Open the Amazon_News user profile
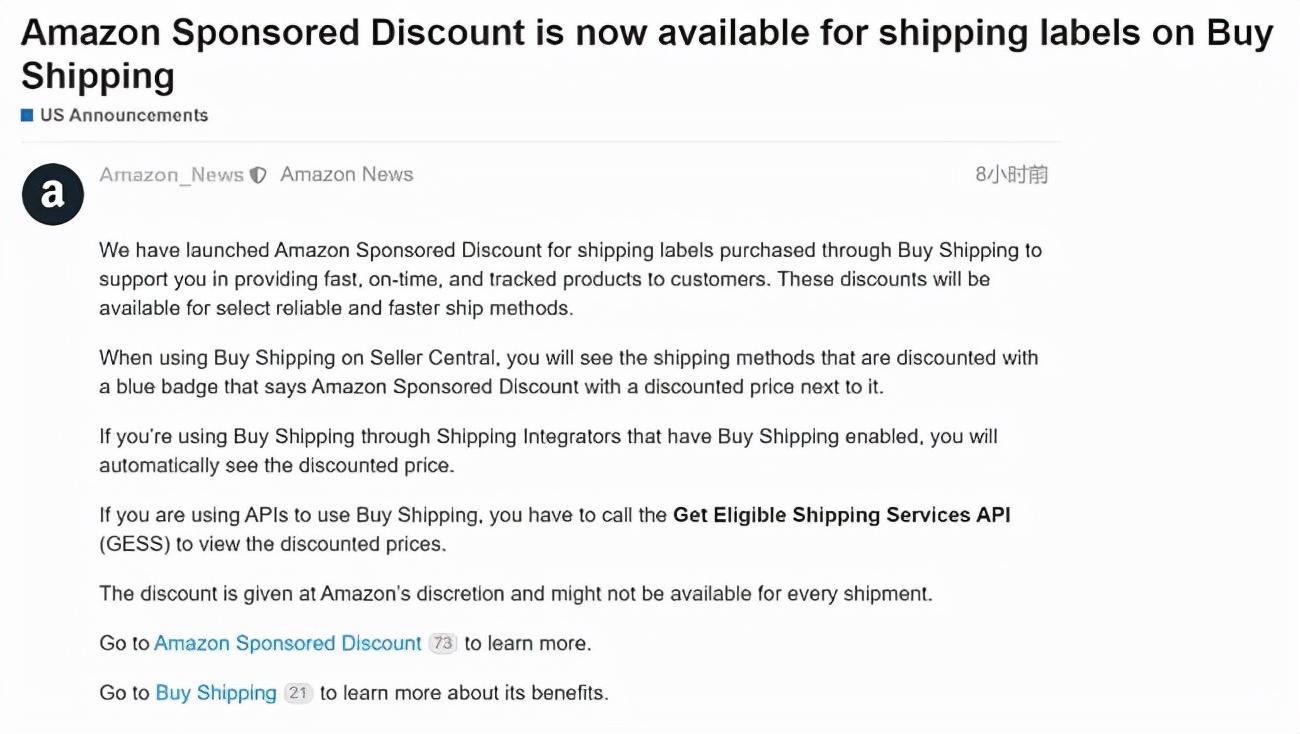This screenshot has height=734, width=1300. point(171,175)
